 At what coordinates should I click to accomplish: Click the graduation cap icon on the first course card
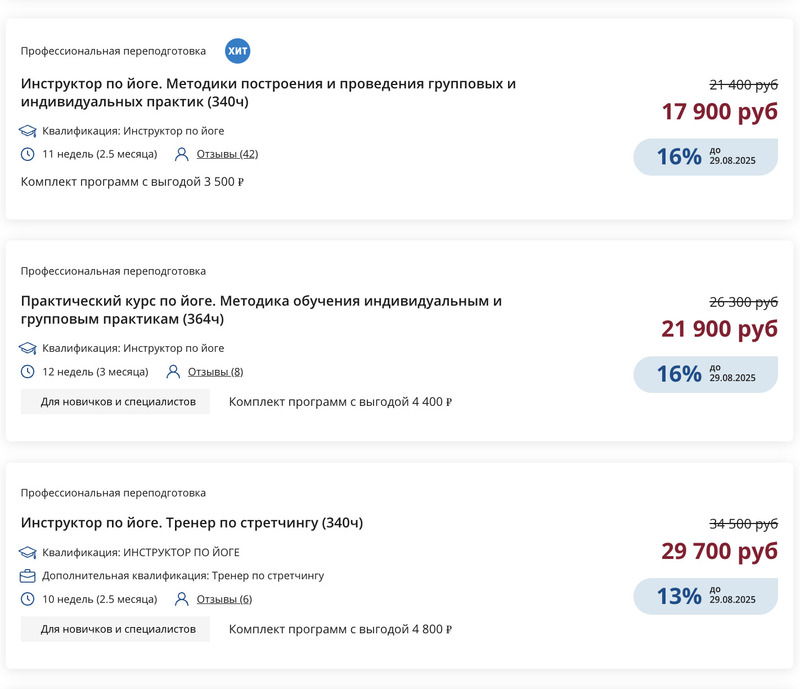pyautogui.click(x=27, y=130)
